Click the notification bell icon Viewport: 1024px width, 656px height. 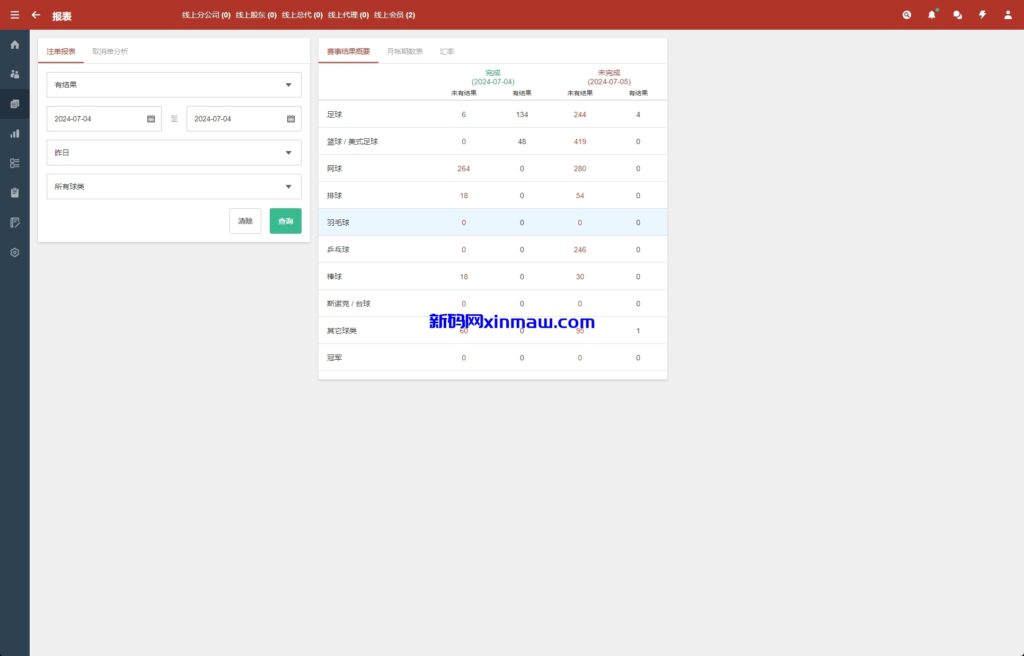[932, 15]
